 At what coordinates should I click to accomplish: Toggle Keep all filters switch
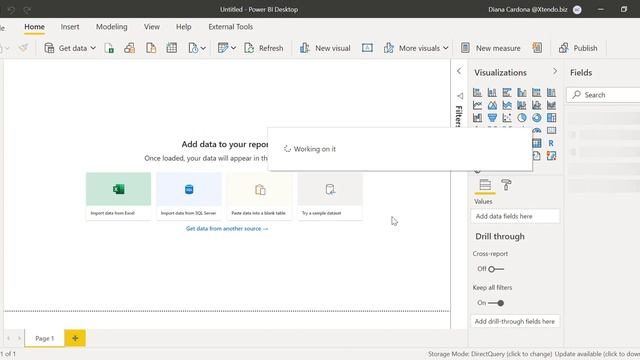496,303
